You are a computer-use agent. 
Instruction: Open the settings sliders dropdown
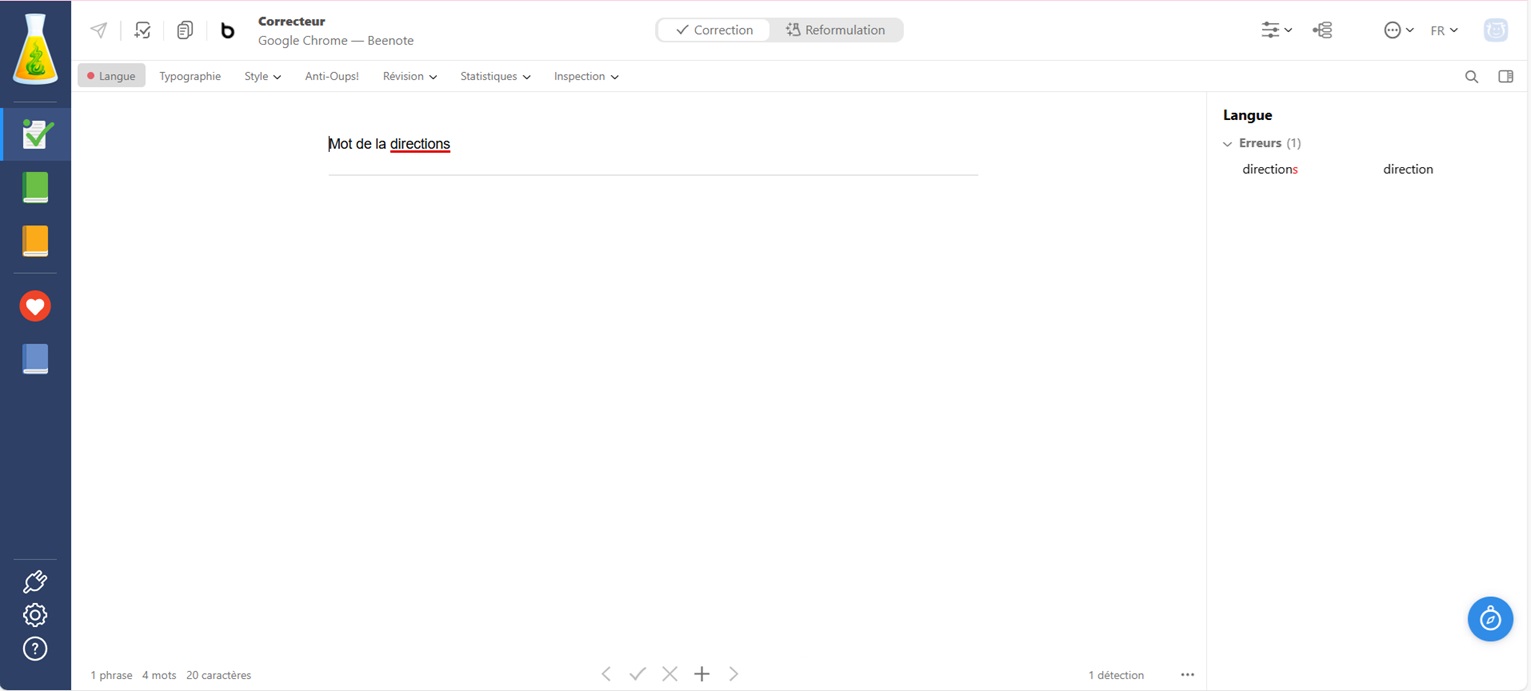point(1276,30)
